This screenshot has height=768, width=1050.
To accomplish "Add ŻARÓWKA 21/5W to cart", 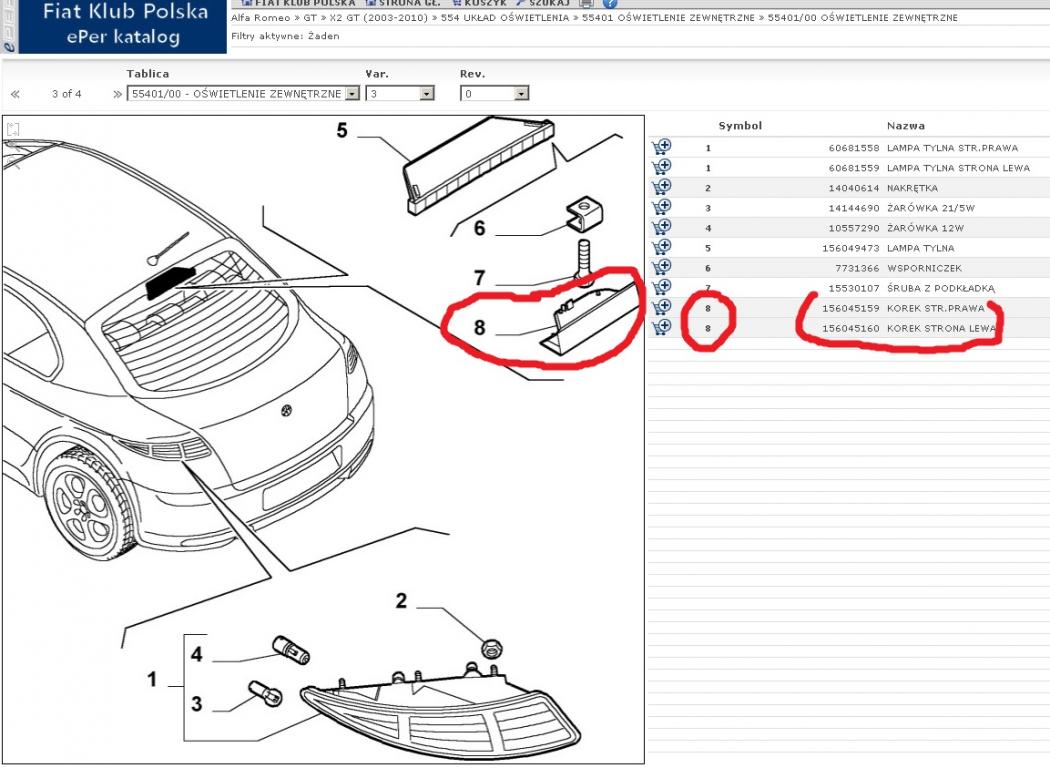I will point(661,207).
